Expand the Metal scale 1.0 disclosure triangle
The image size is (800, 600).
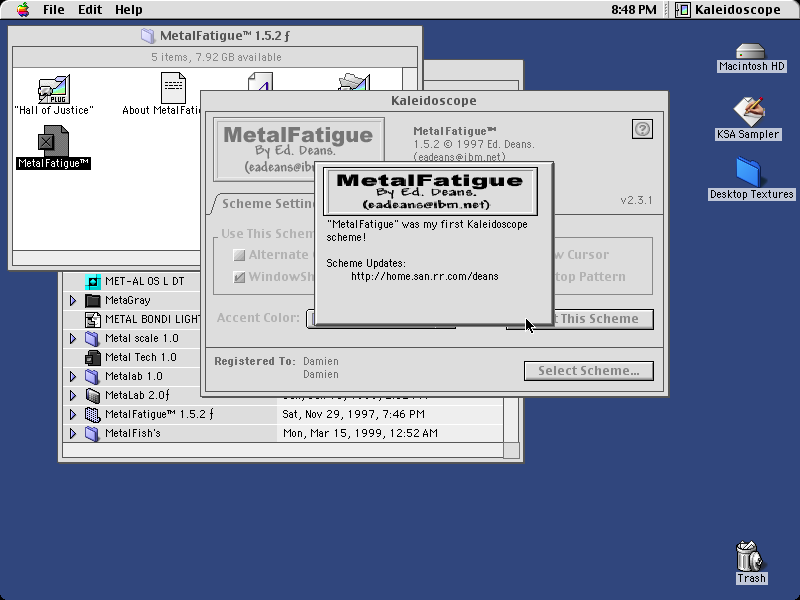72,338
